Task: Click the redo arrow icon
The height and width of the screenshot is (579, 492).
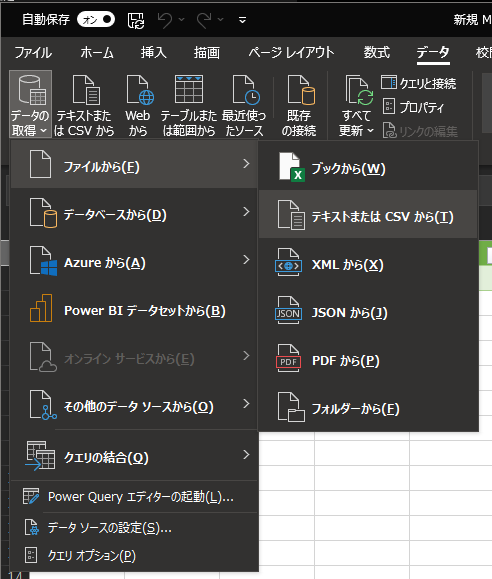Action: (x=204, y=20)
